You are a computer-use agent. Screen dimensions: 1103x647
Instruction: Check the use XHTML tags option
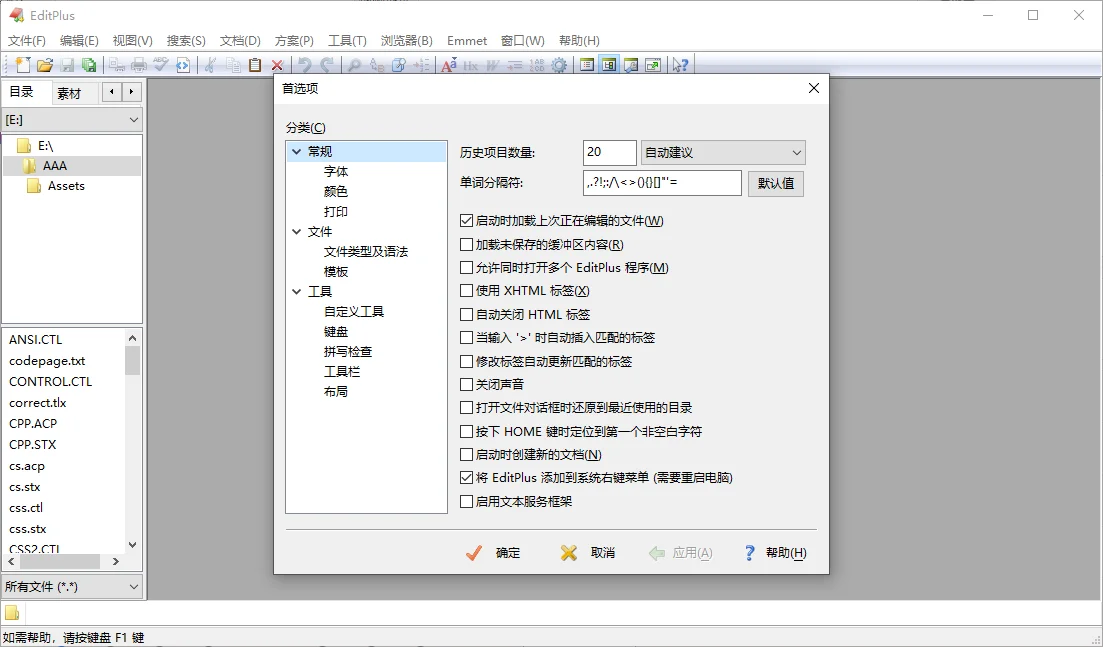pos(466,290)
